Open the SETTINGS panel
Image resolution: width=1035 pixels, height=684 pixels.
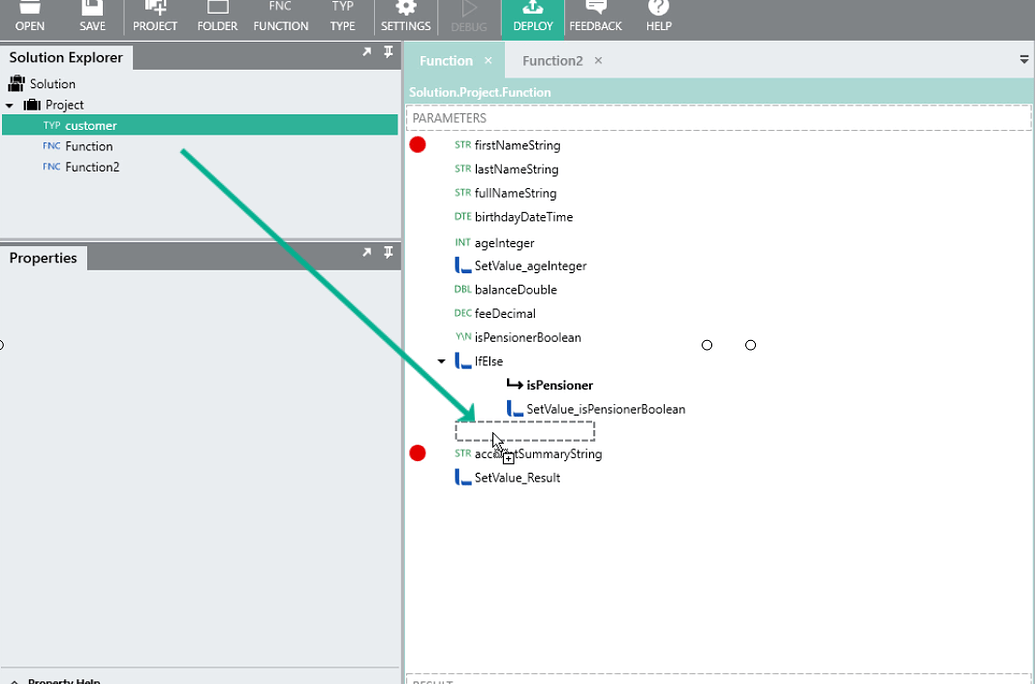406,17
